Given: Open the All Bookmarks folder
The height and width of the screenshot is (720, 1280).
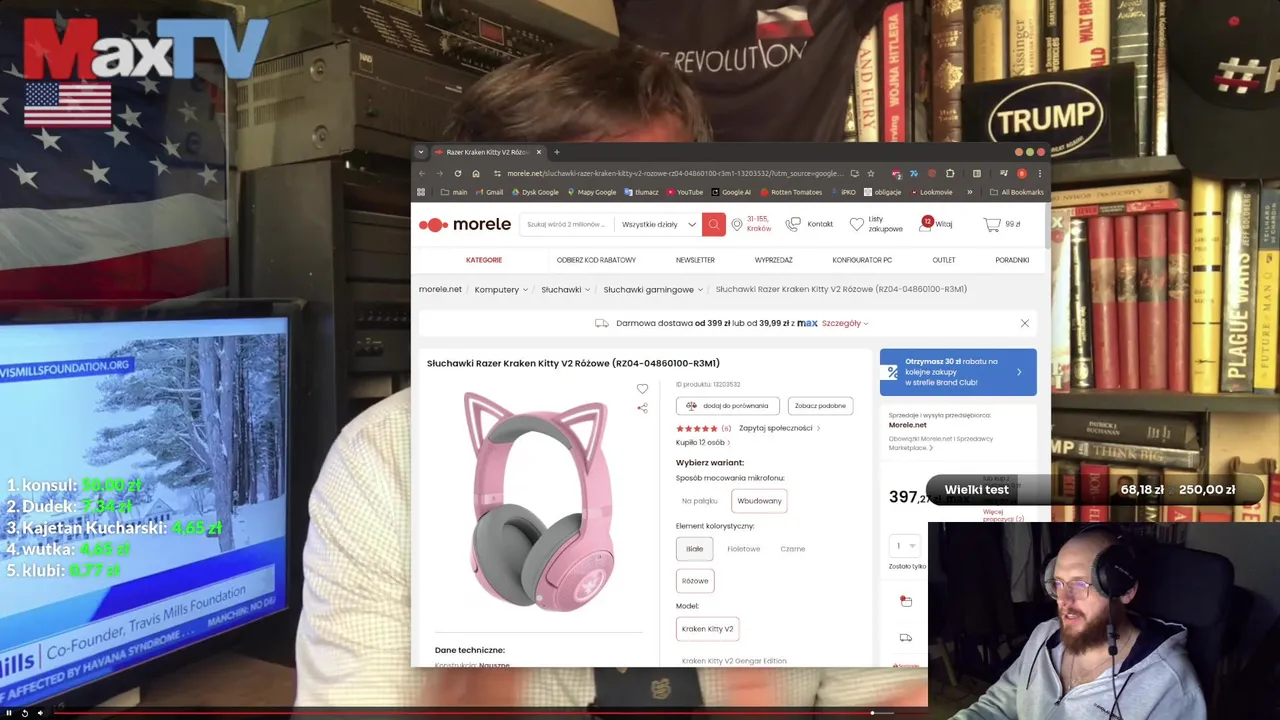Looking at the screenshot, I should click(x=1016, y=192).
